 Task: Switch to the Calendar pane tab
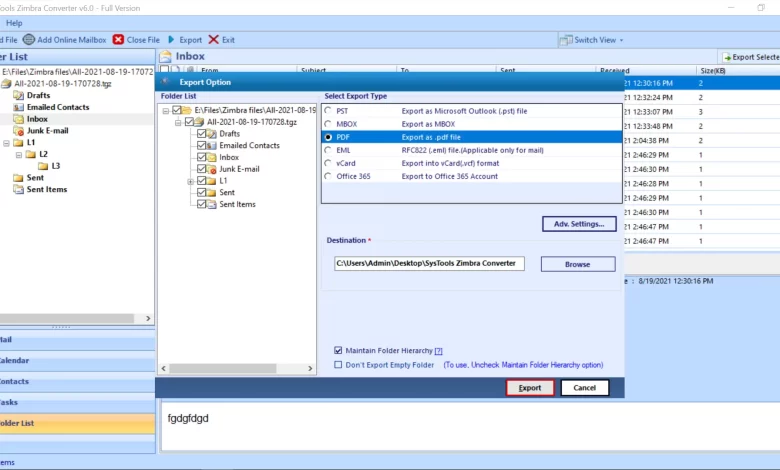(x=77, y=361)
